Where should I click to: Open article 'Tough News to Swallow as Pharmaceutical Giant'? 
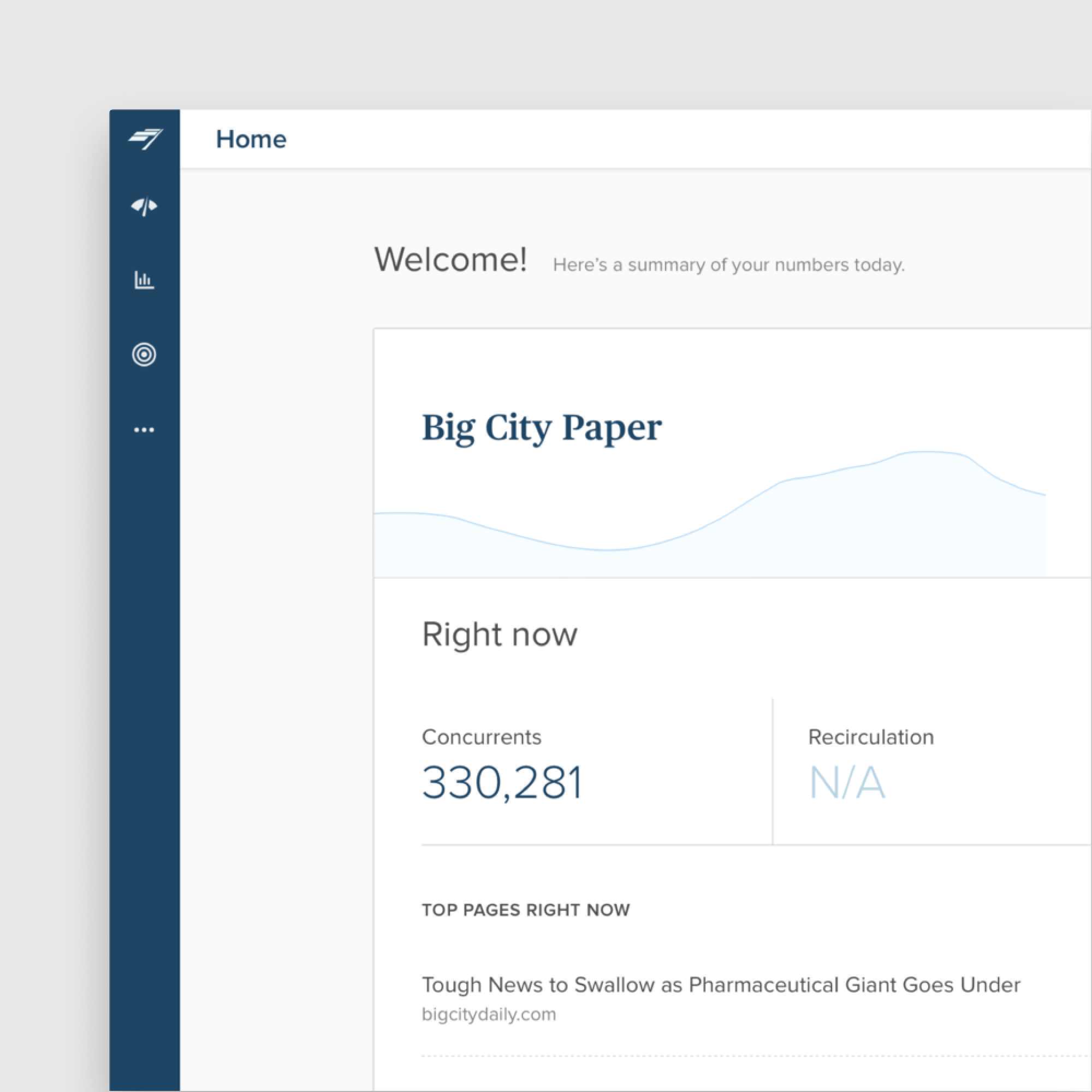pos(721,984)
